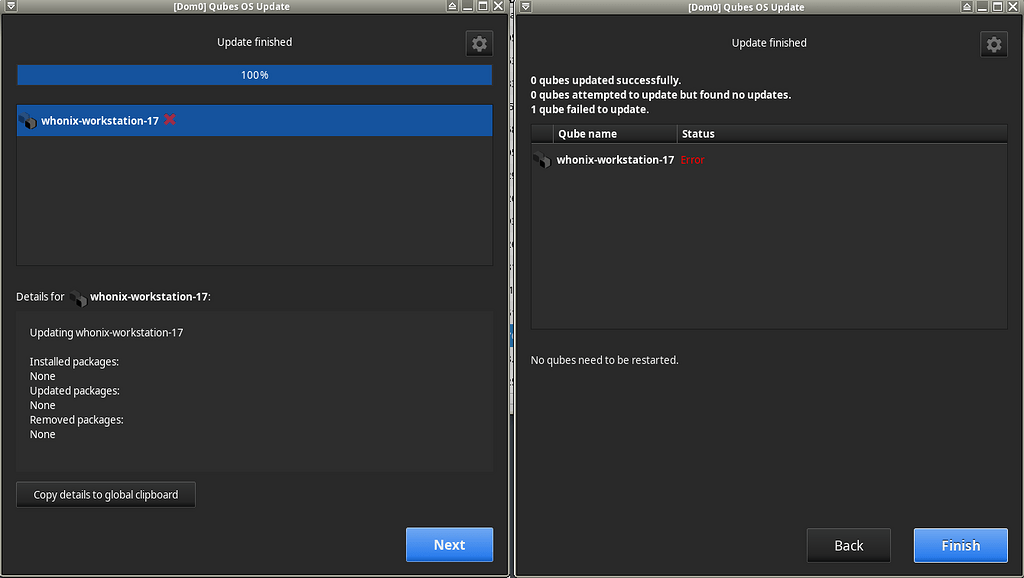The height and width of the screenshot is (578, 1024).
Task: Sort by Qube name column header
Action: point(615,134)
